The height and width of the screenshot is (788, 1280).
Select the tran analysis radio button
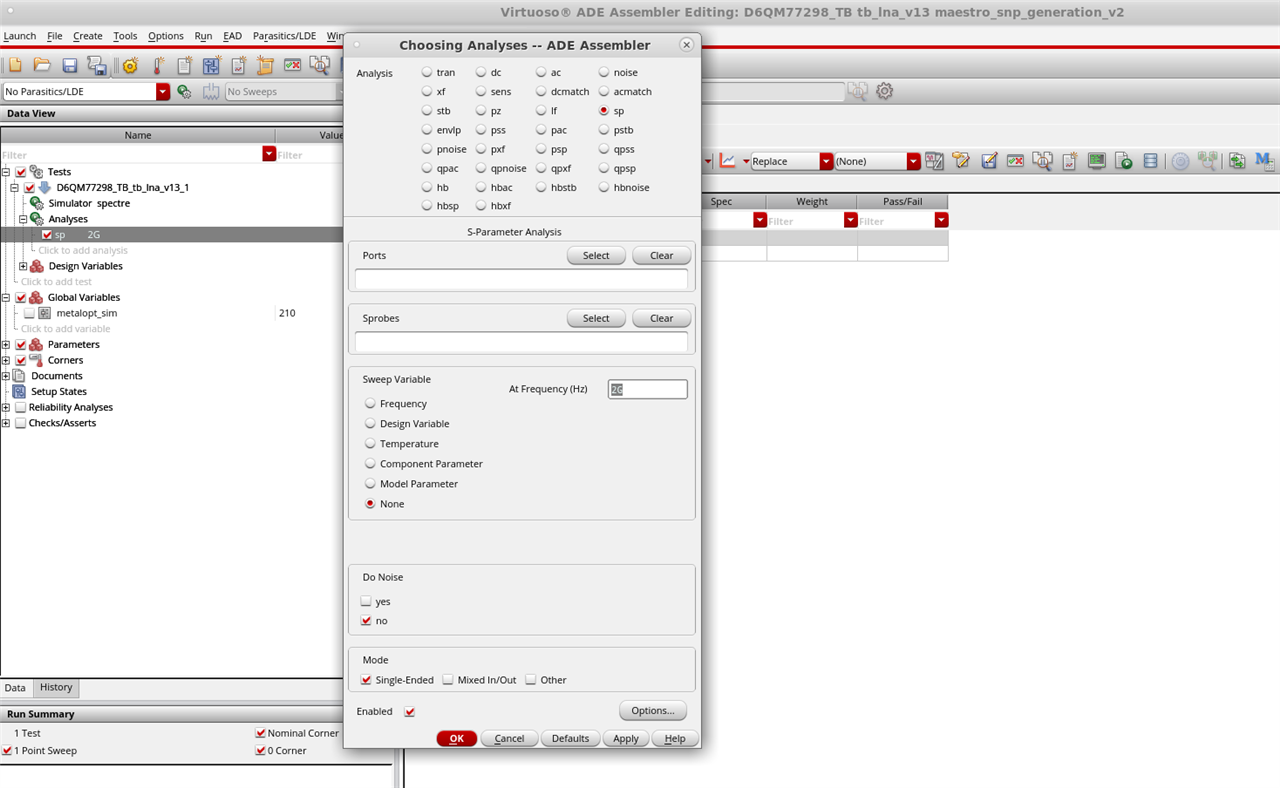click(x=428, y=72)
